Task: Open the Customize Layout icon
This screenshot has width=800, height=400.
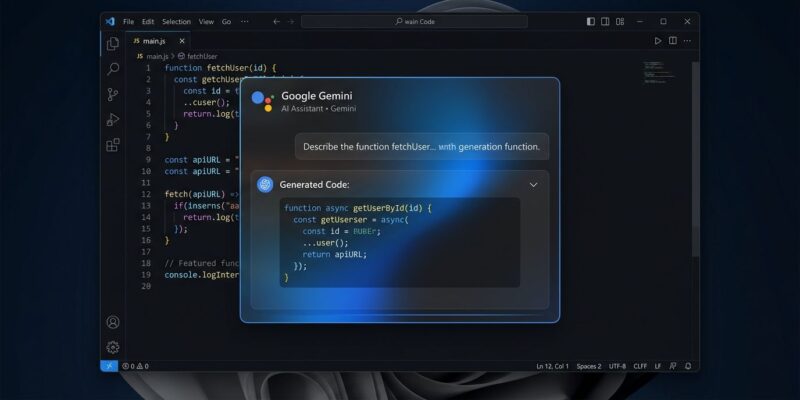Action: 620,21
